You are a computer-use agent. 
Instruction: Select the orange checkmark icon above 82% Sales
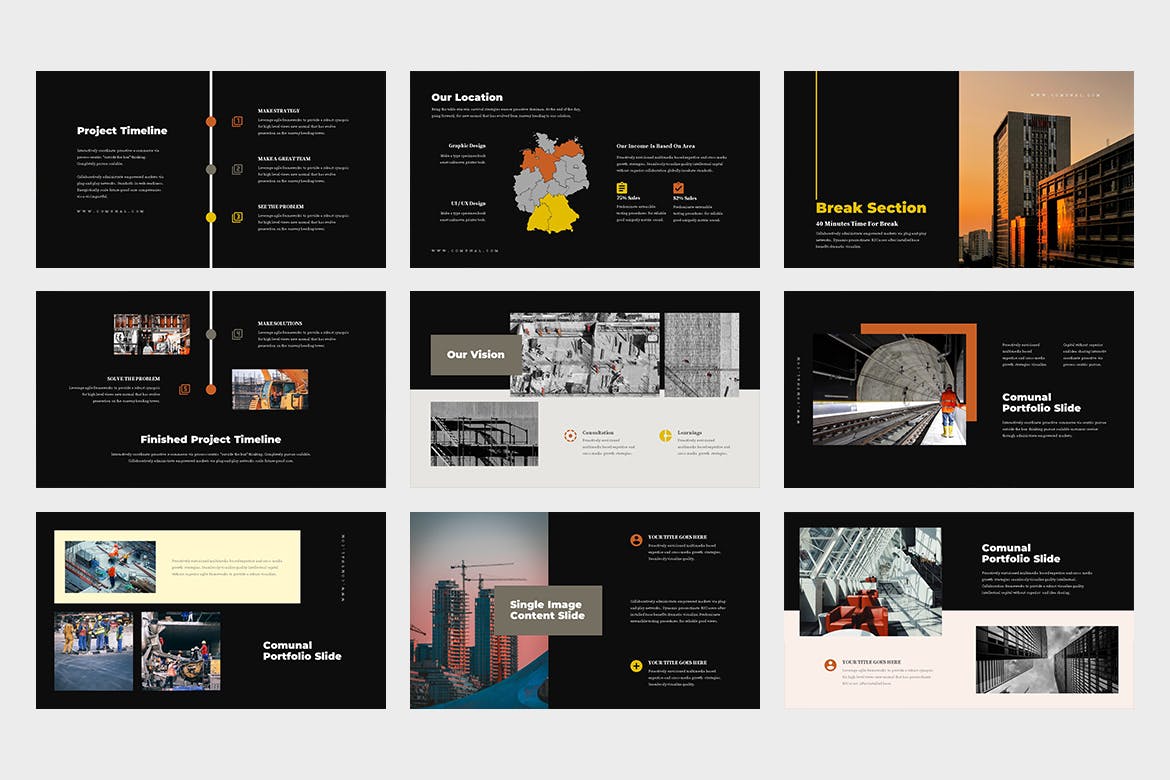click(679, 188)
